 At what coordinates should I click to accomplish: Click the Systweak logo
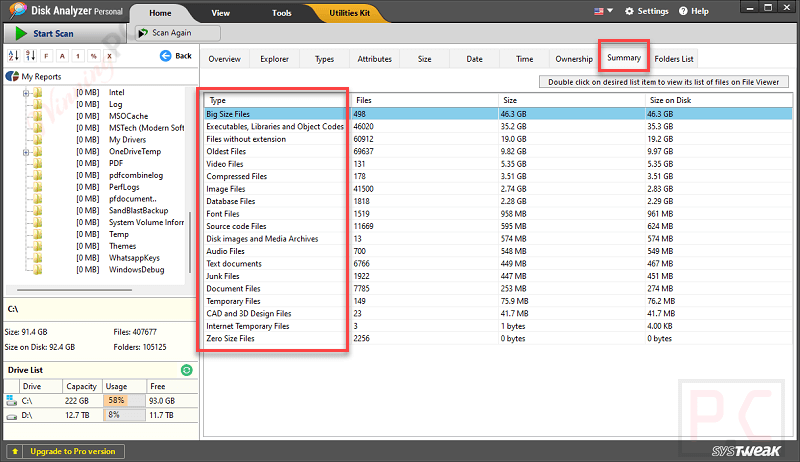(746, 451)
